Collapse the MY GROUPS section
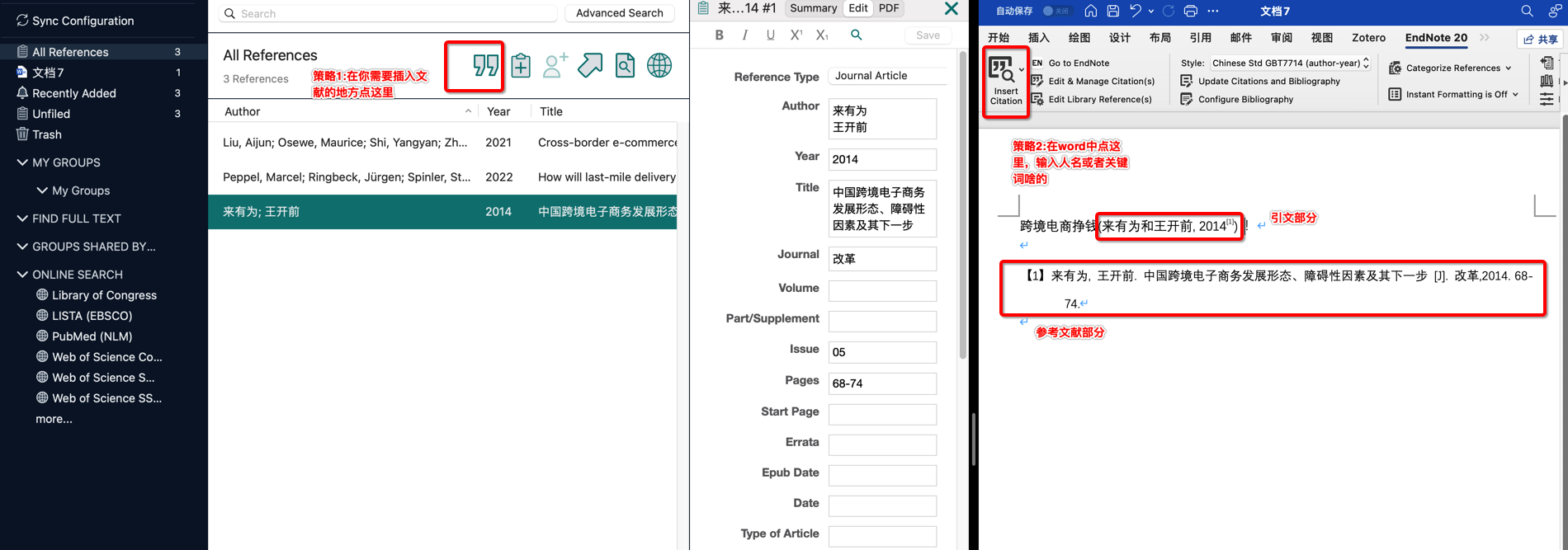This screenshot has width=1568, height=550. point(22,162)
